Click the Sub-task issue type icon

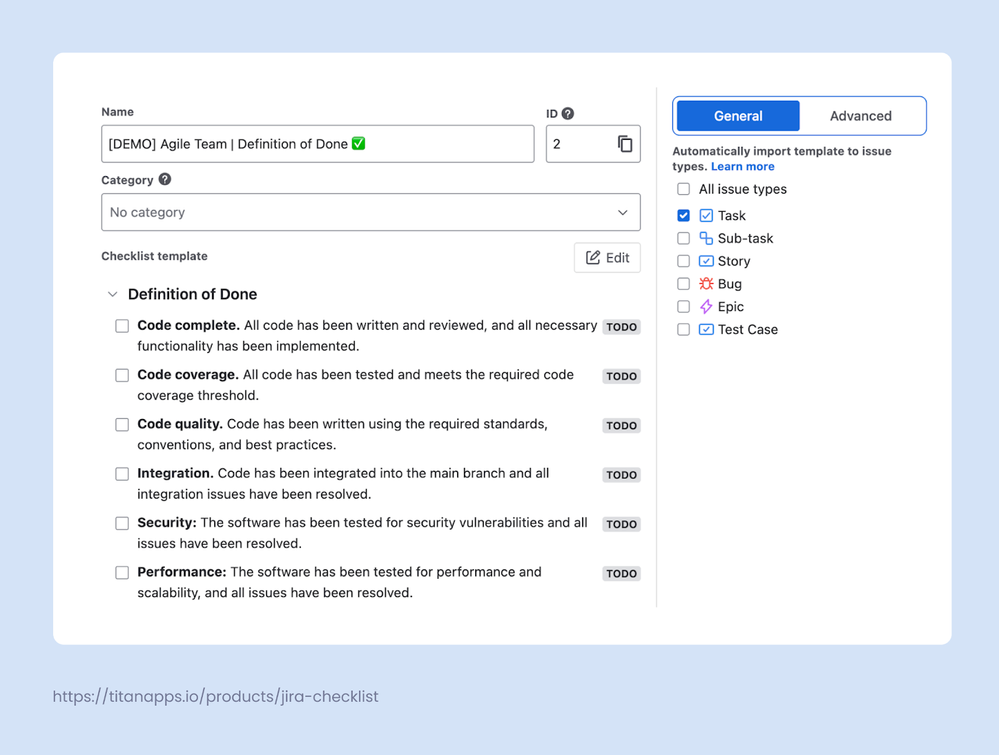click(x=706, y=238)
